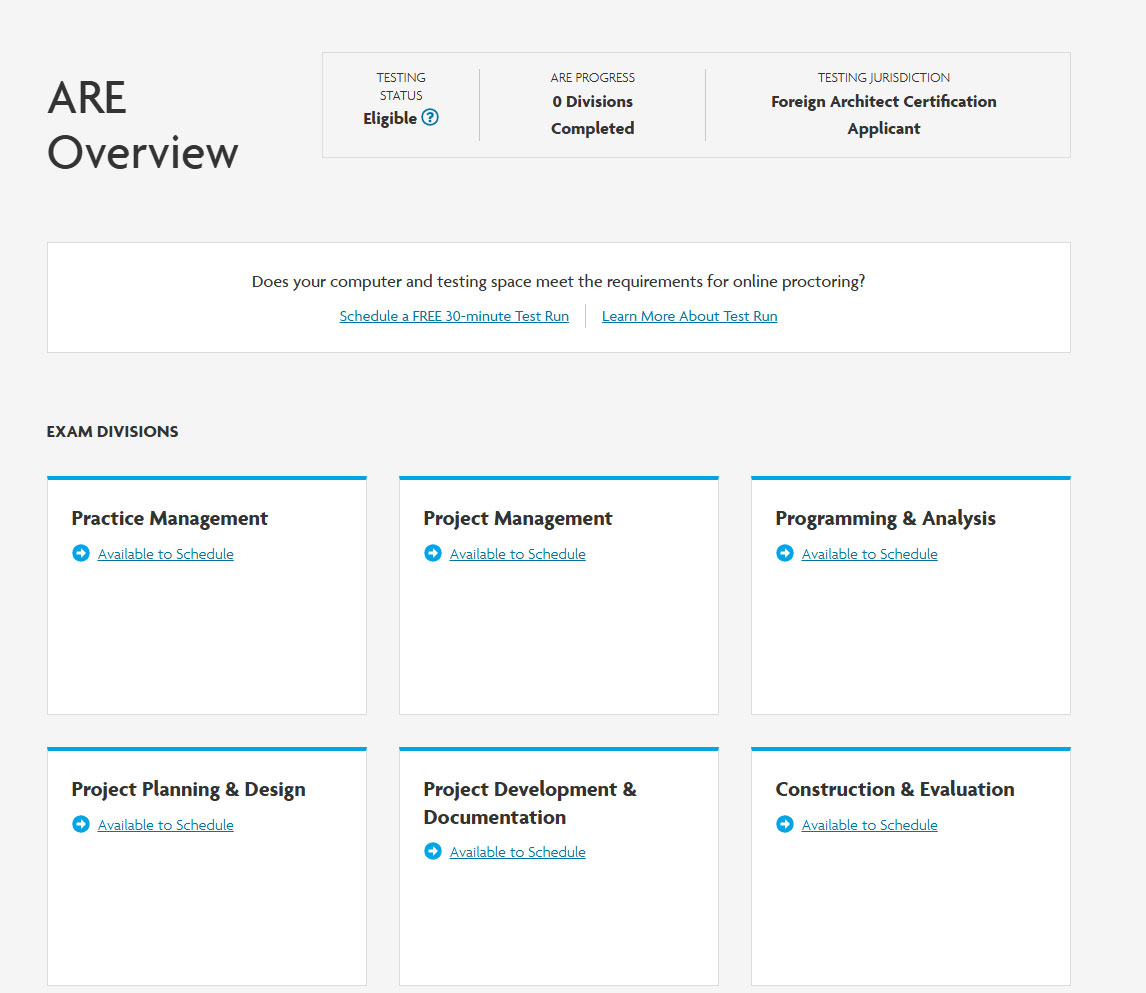This screenshot has height=993, width=1146.
Task: Click arrow icon under Project Management
Action: coord(433,553)
